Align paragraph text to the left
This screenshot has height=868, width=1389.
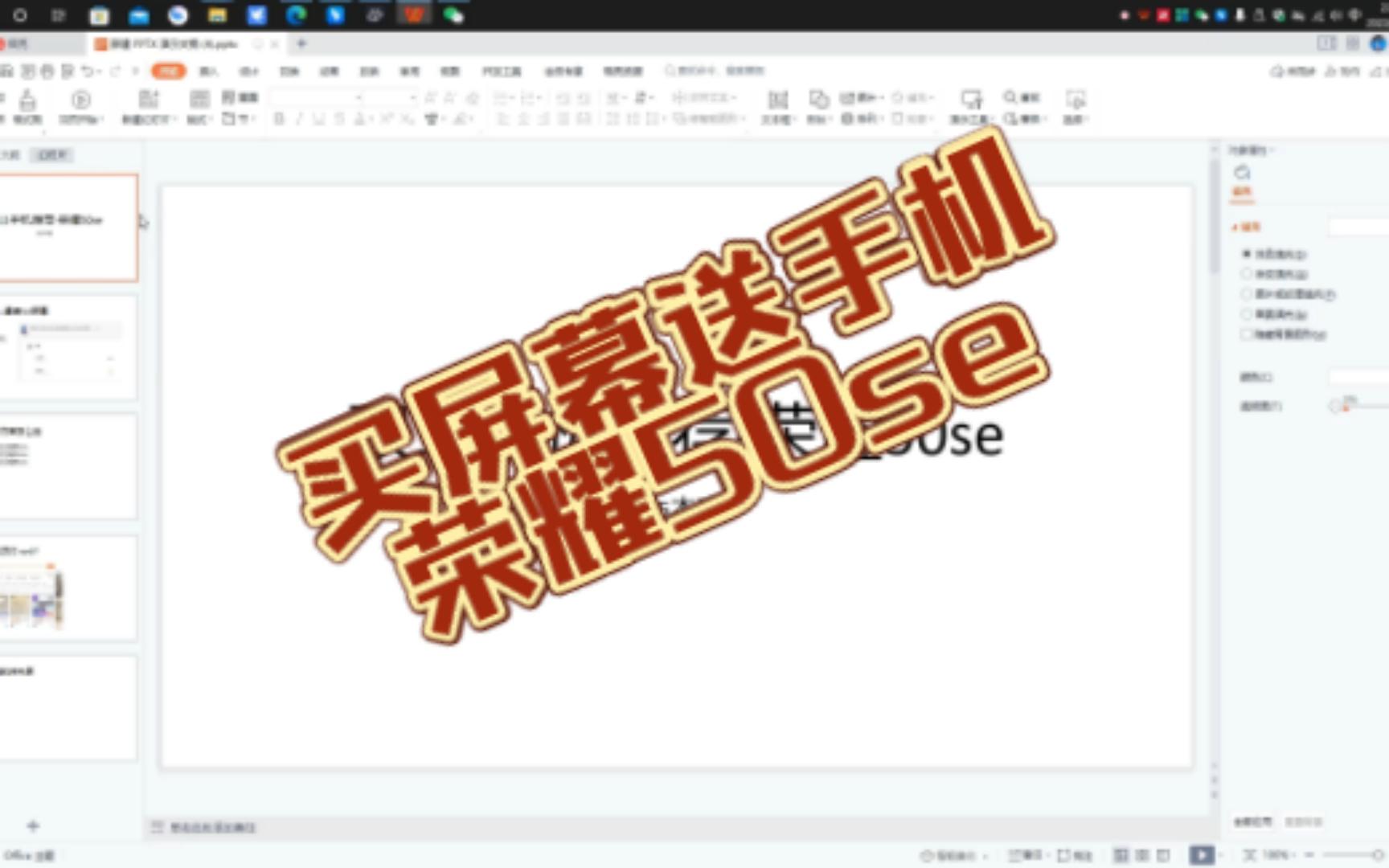[502, 119]
